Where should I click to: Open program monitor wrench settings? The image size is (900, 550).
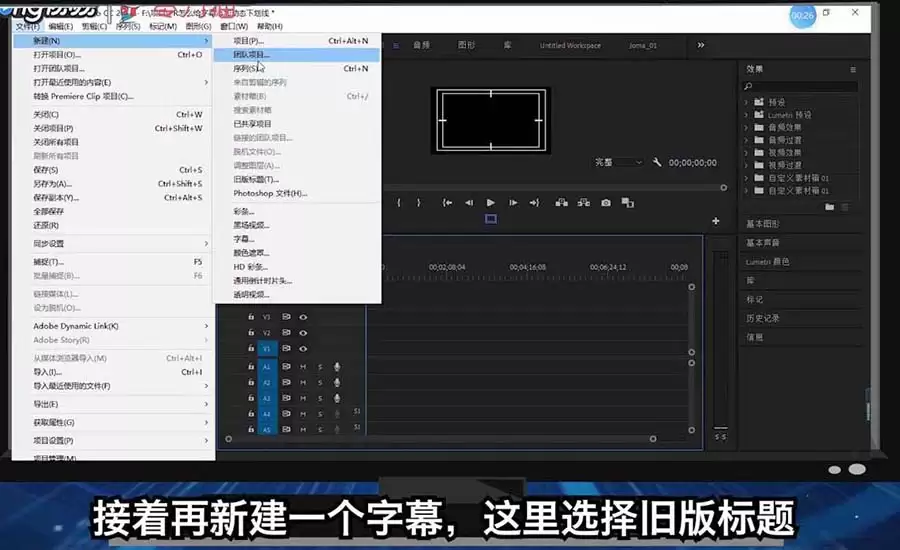click(x=657, y=162)
